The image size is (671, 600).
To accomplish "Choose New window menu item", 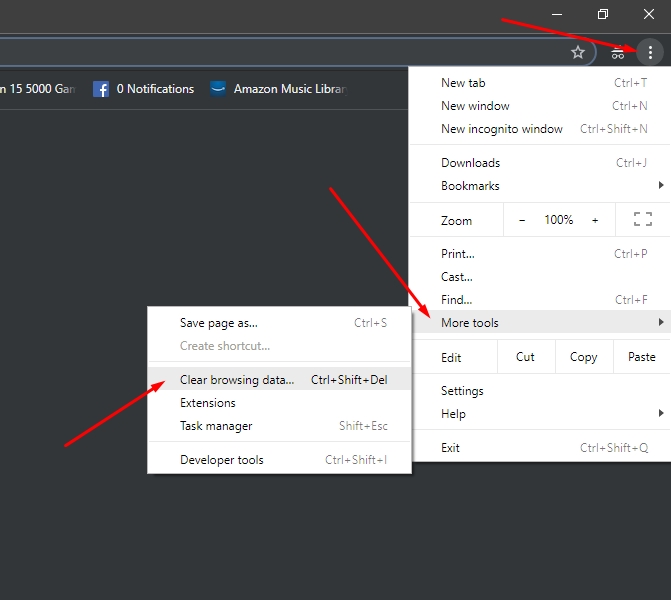I will pyautogui.click(x=540, y=106).
